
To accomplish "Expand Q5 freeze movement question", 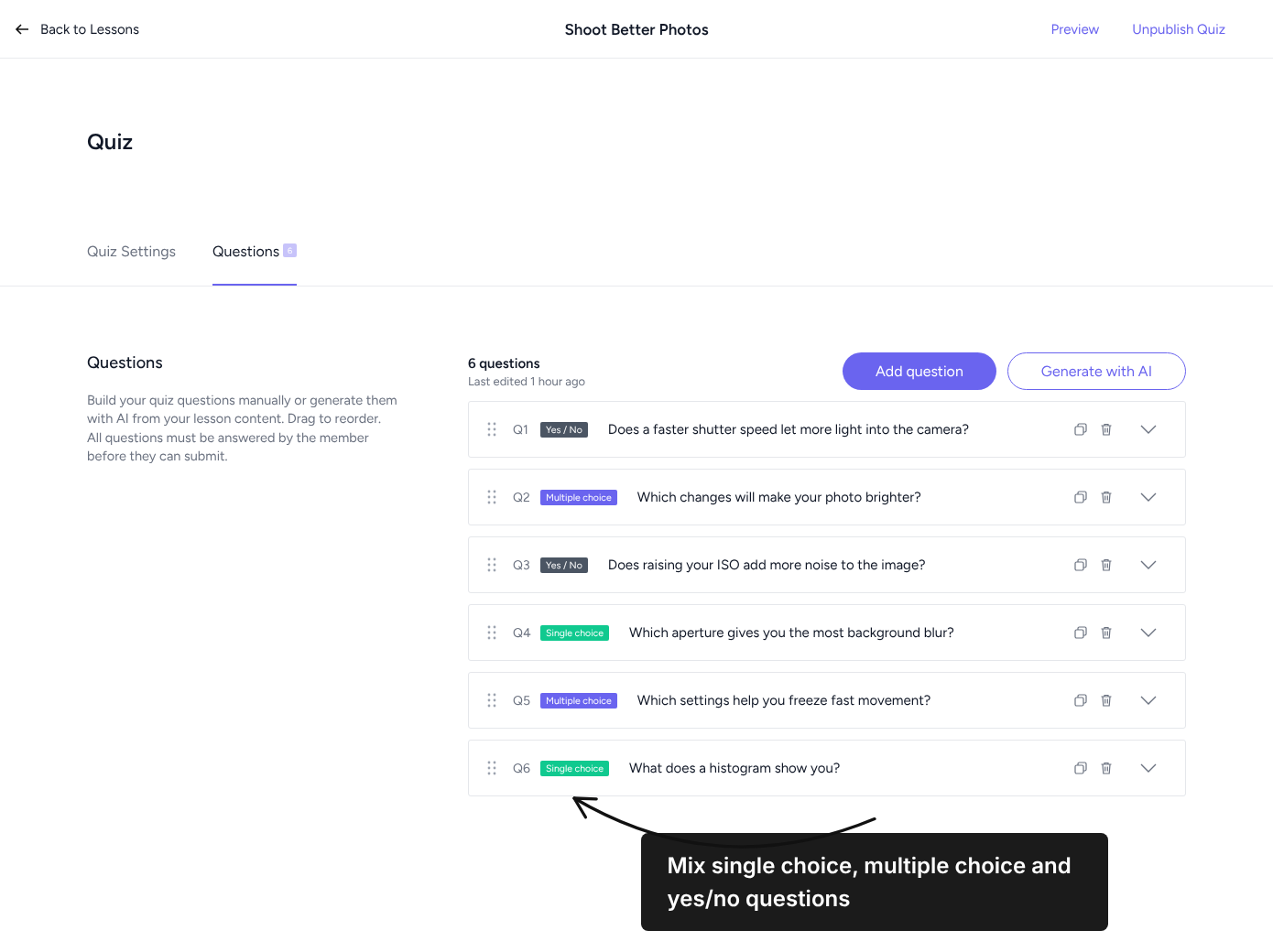I will point(1148,700).
